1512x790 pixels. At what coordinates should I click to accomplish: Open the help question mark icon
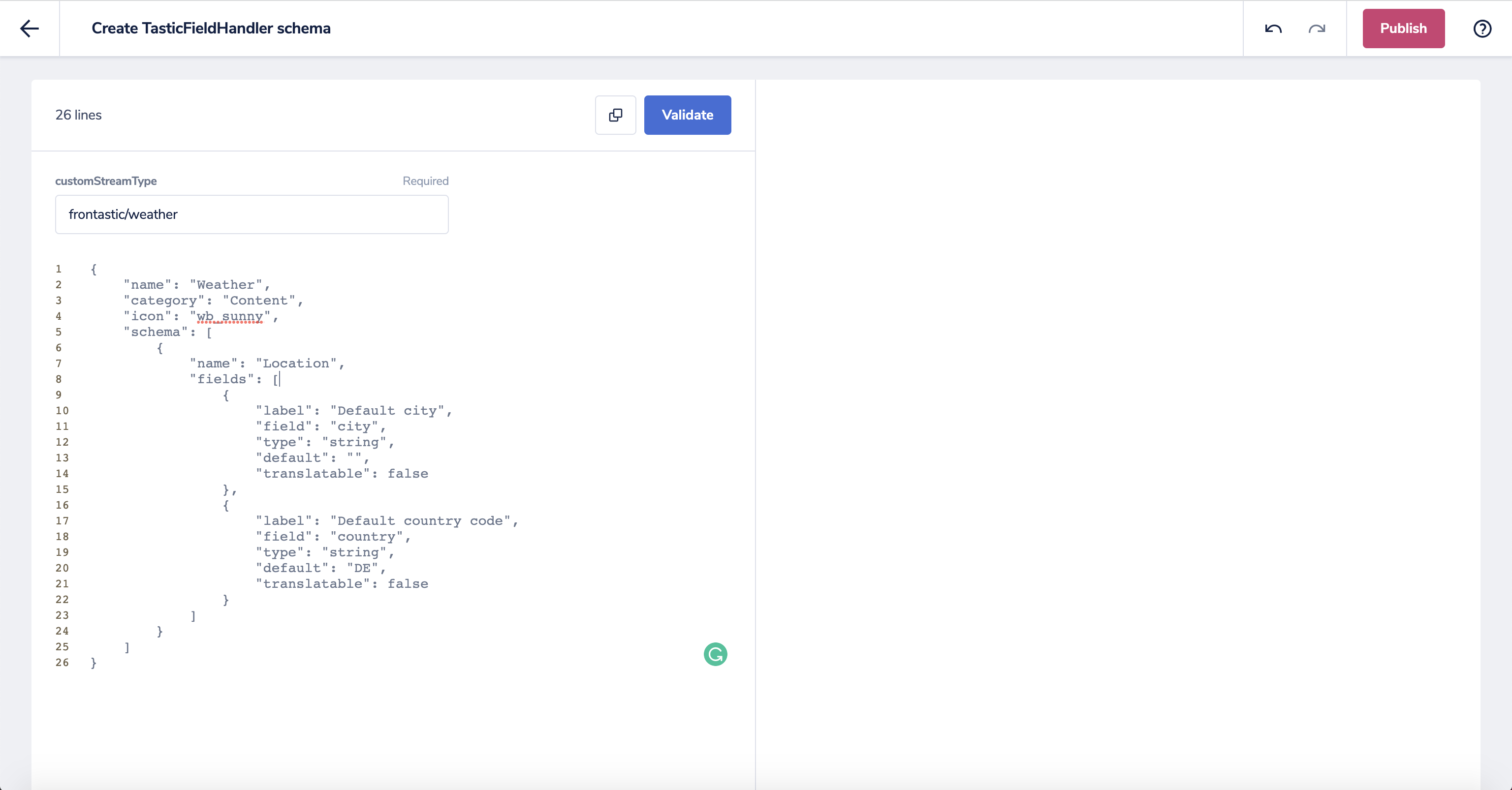(1482, 28)
